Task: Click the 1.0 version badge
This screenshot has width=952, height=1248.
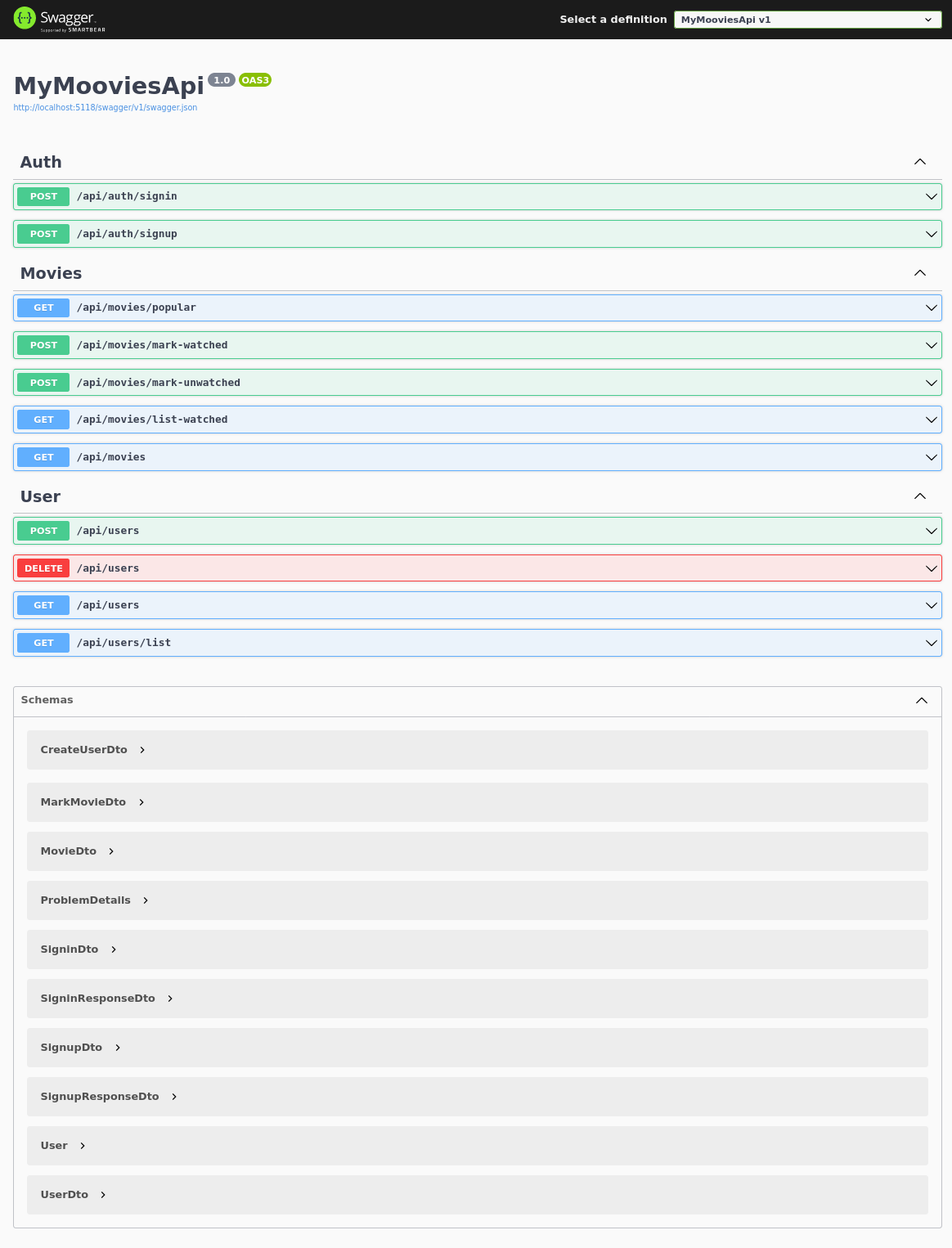Action: [x=222, y=80]
